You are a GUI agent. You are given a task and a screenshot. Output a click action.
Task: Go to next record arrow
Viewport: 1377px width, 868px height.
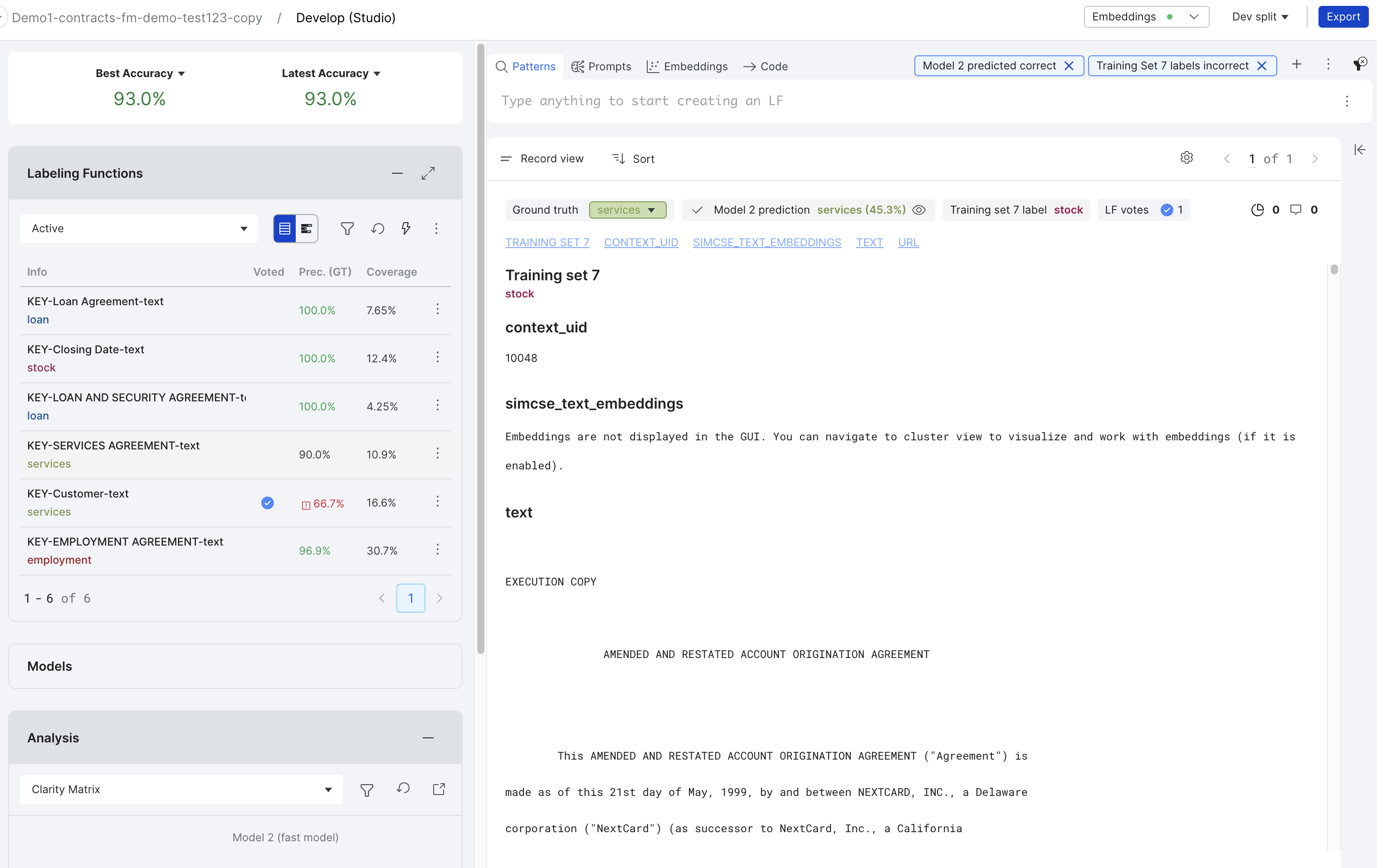pyautogui.click(x=1315, y=159)
